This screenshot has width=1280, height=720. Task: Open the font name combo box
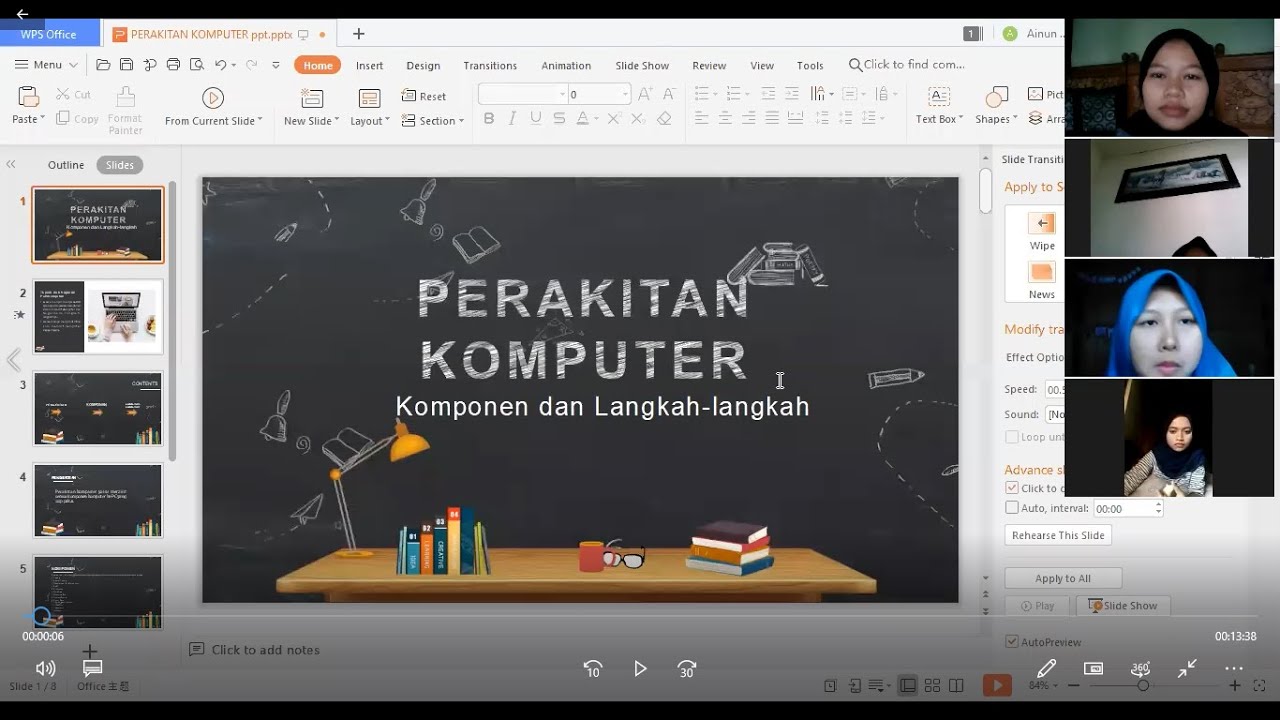[x=522, y=94]
